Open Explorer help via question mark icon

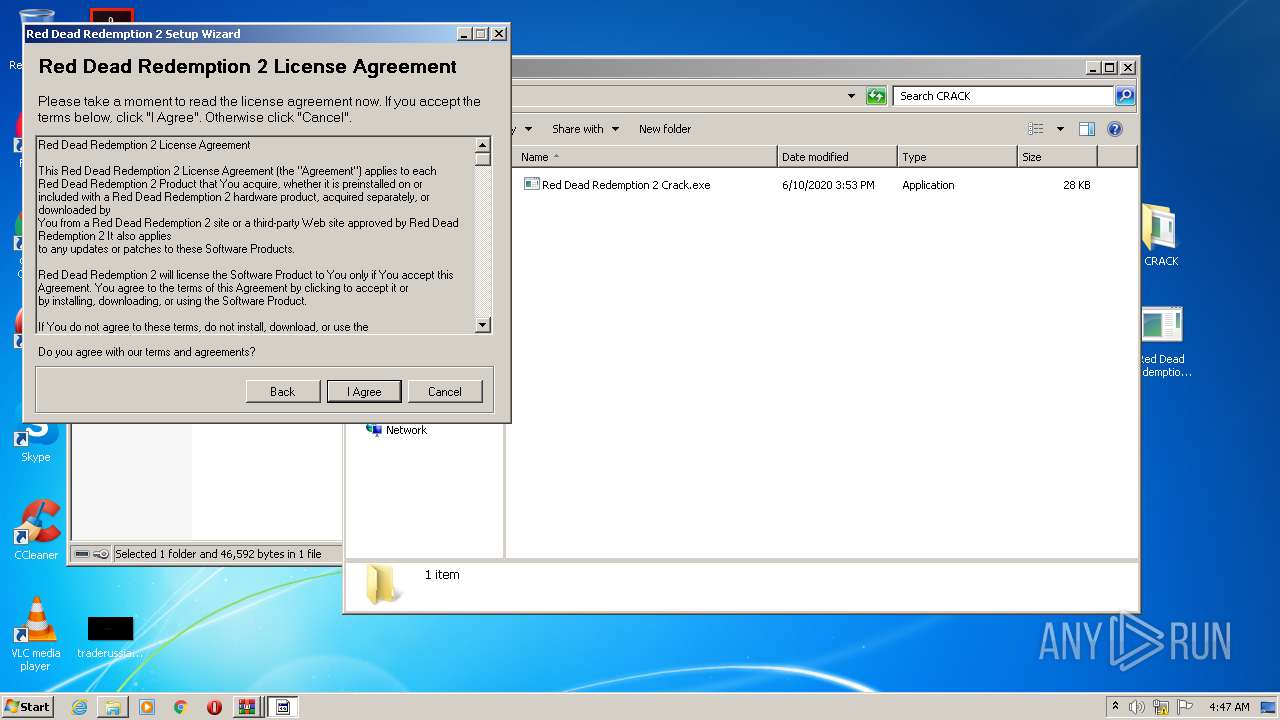tap(1115, 129)
